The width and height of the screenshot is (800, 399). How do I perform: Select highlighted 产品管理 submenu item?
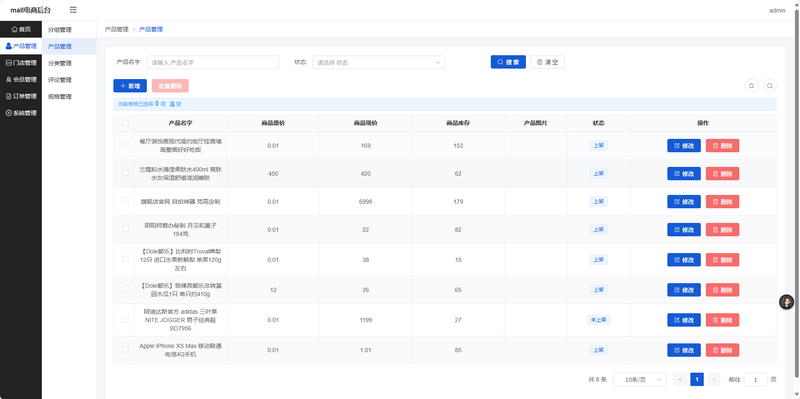tap(69, 46)
